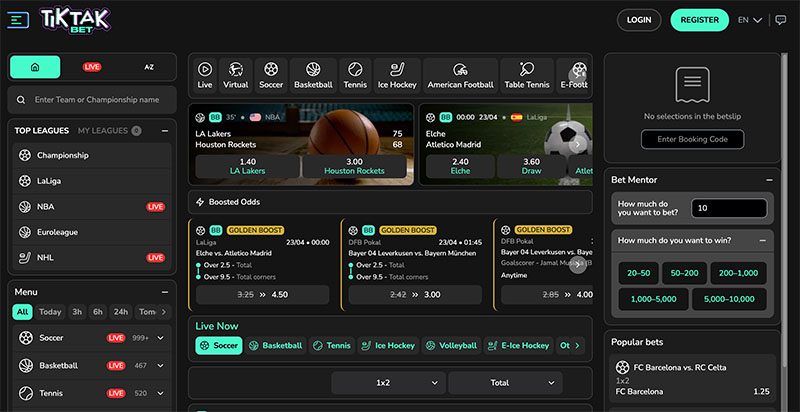Collapse the Top Leagues panel
Image resolution: width=800 pixels, height=412 pixels.
coord(165,131)
